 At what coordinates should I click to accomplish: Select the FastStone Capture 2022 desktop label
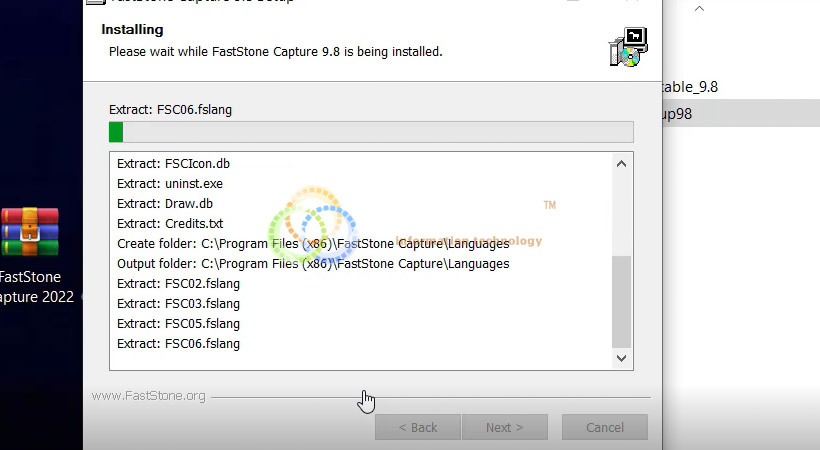pyautogui.click(x=35, y=287)
